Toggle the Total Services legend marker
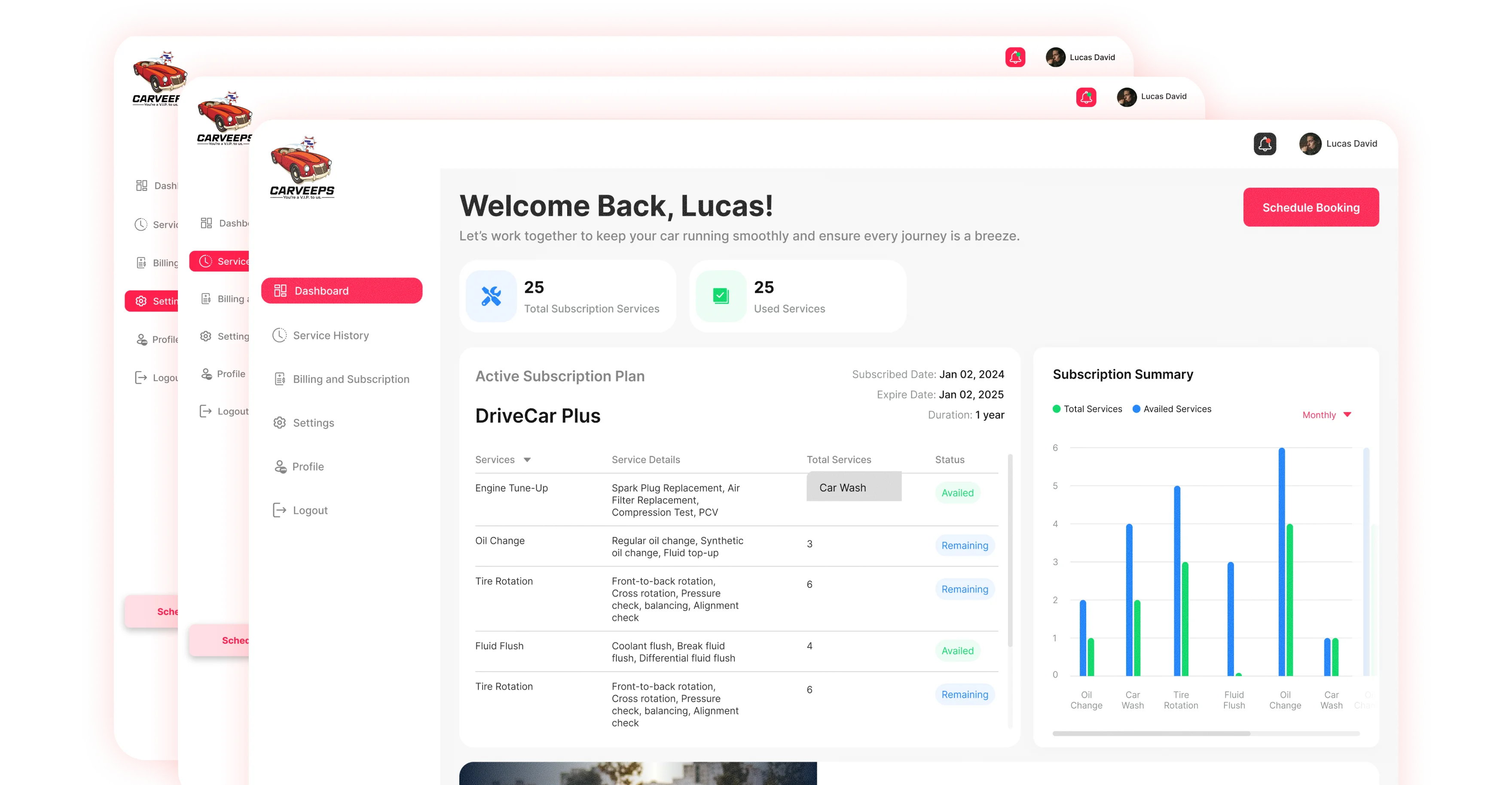 (x=1057, y=409)
